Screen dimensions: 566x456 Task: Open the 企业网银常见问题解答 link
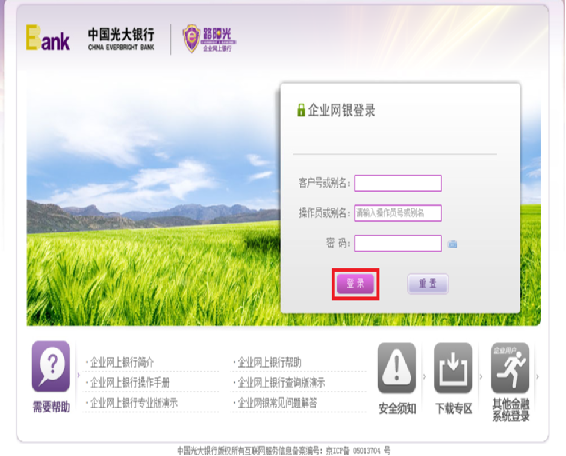(x=277, y=403)
